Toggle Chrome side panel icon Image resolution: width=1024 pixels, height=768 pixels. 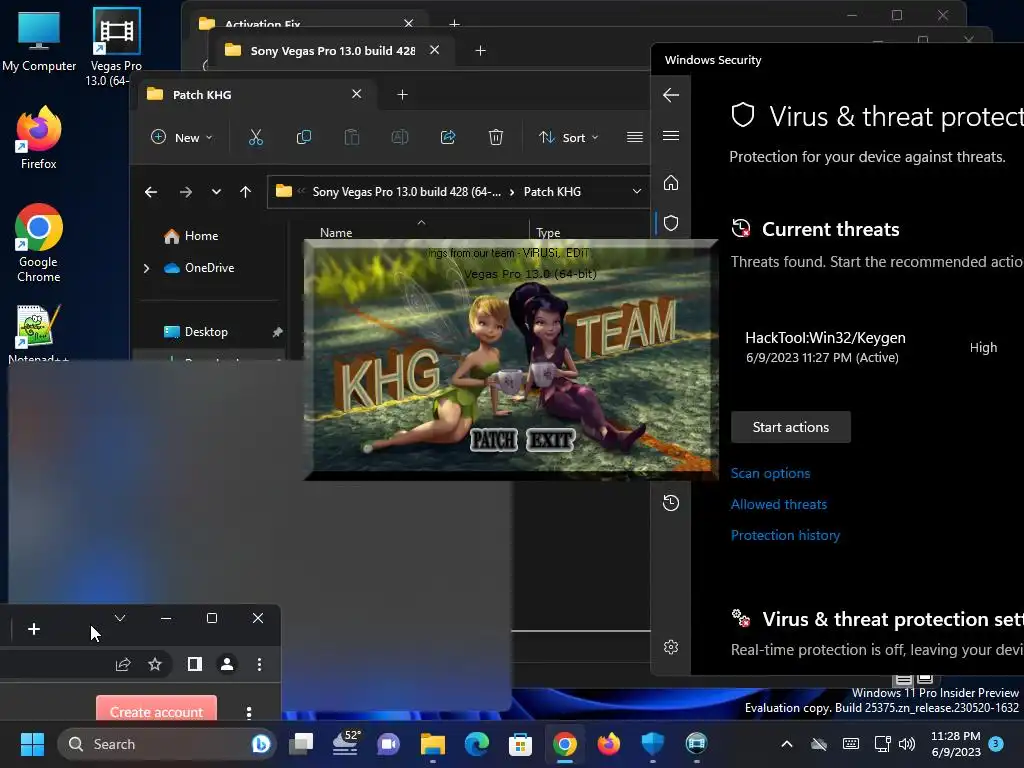pyautogui.click(x=195, y=664)
